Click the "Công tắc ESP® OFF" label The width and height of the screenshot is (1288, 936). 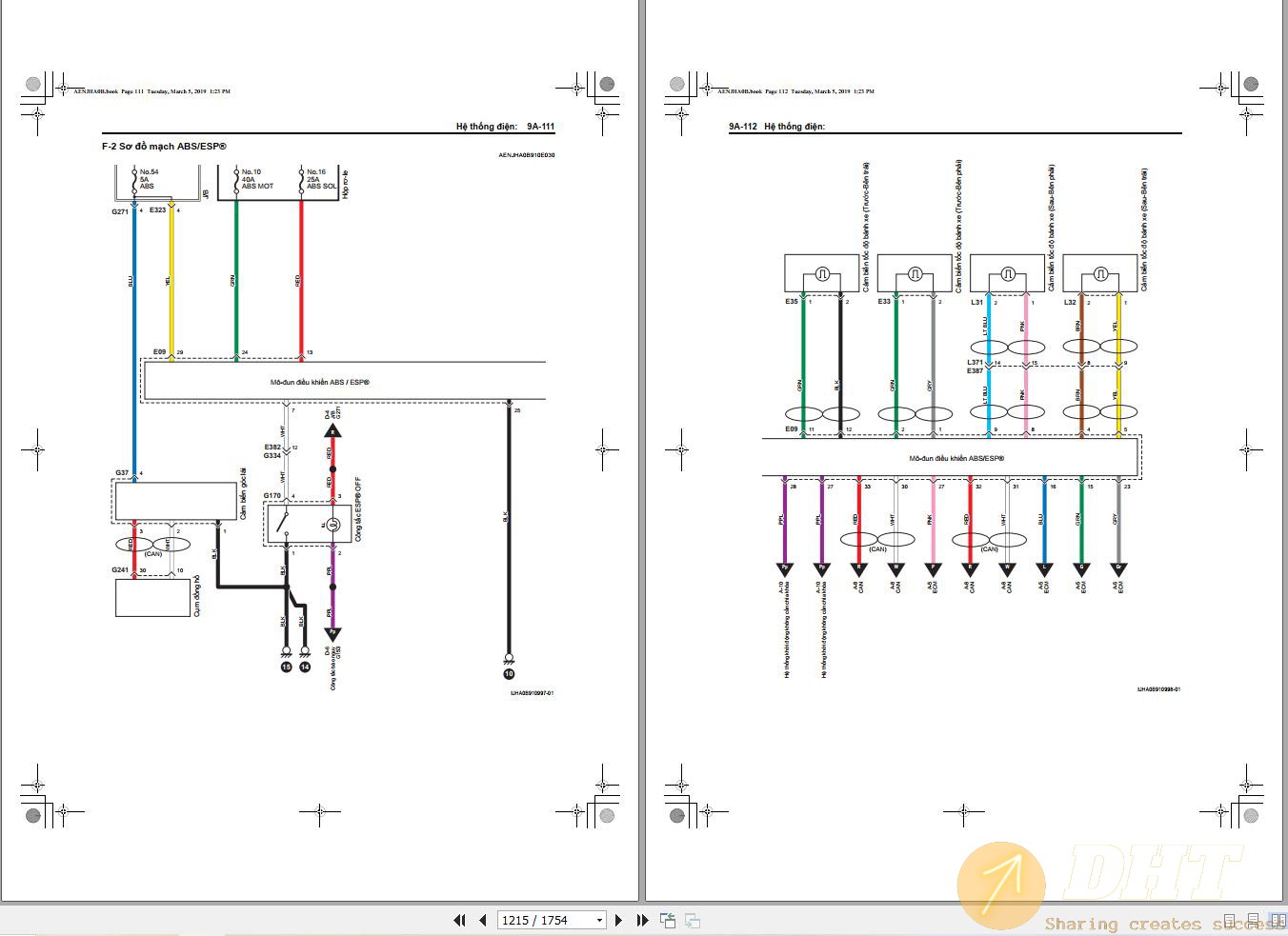point(358,509)
